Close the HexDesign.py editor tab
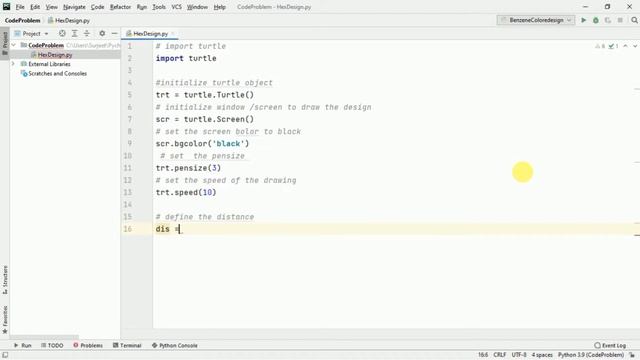The image size is (640, 360). click(x=173, y=33)
